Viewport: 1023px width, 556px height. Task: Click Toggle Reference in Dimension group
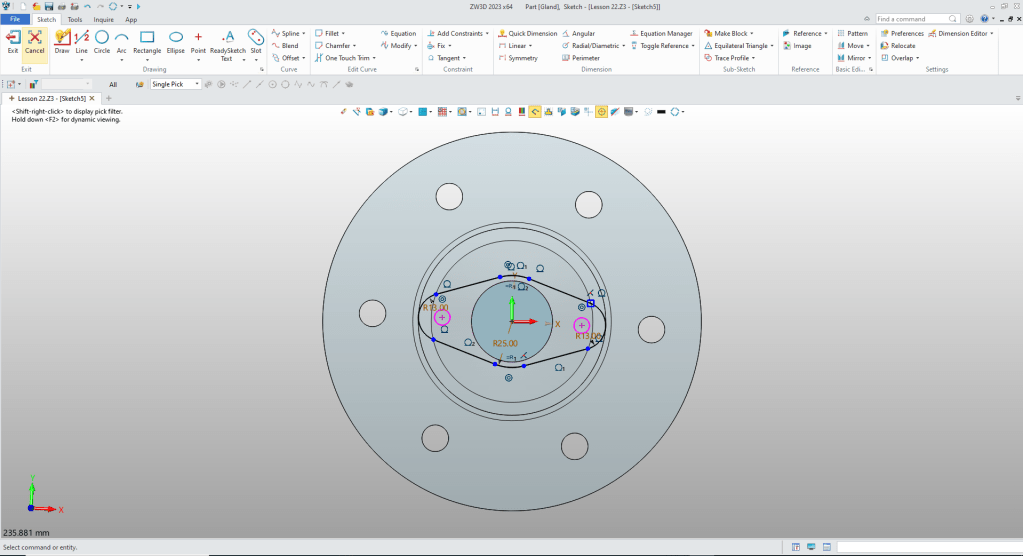660,46
